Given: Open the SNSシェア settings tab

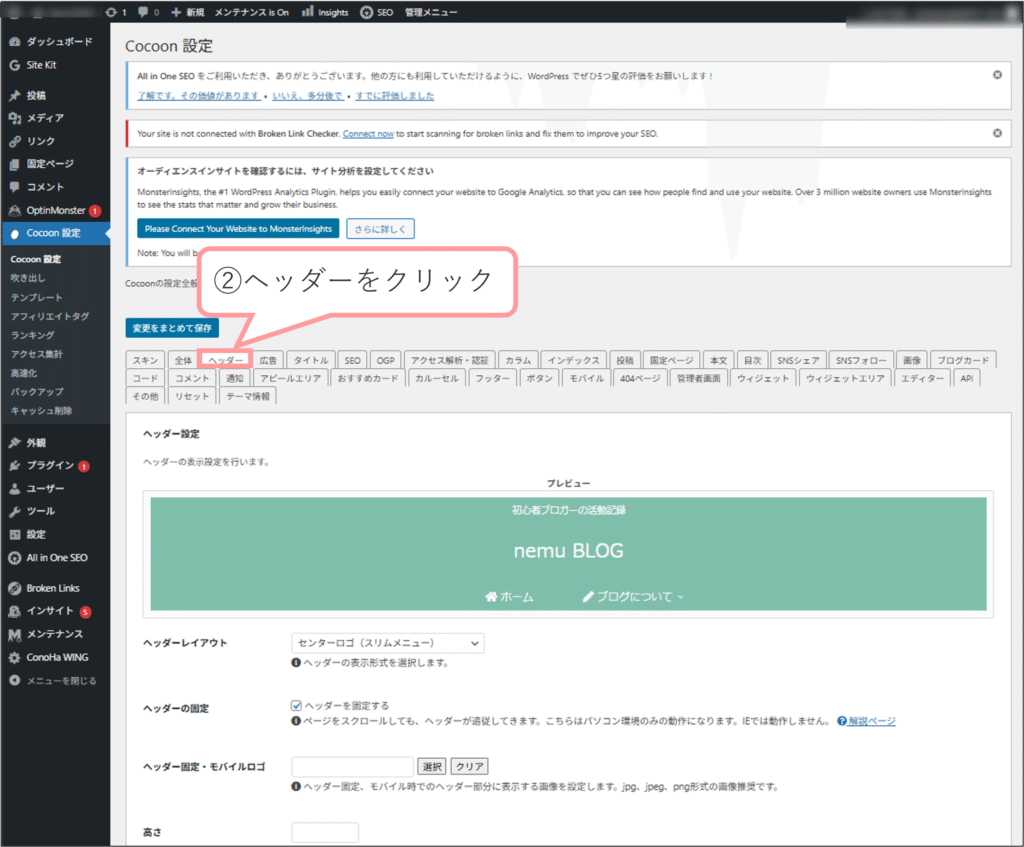Looking at the screenshot, I should click(799, 360).
